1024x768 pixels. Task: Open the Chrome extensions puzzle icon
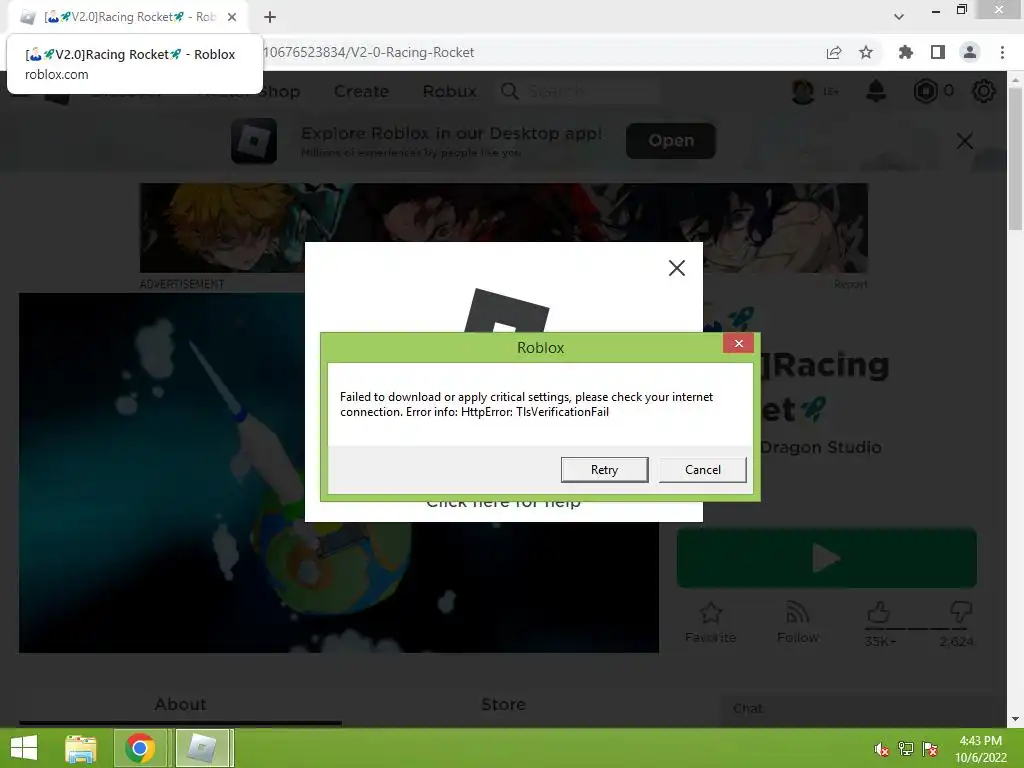905,52
